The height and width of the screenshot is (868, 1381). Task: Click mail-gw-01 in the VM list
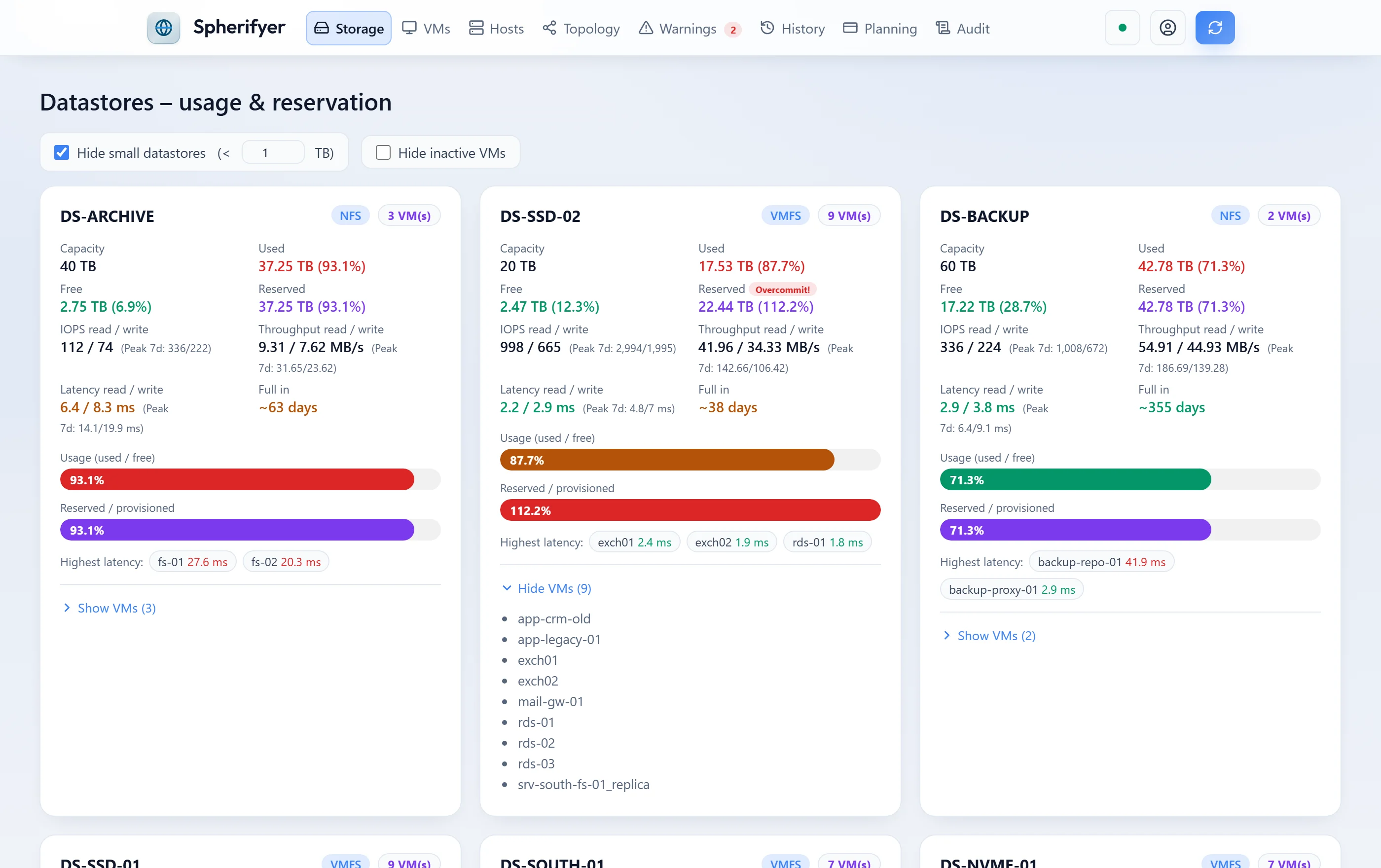point(550,701)
